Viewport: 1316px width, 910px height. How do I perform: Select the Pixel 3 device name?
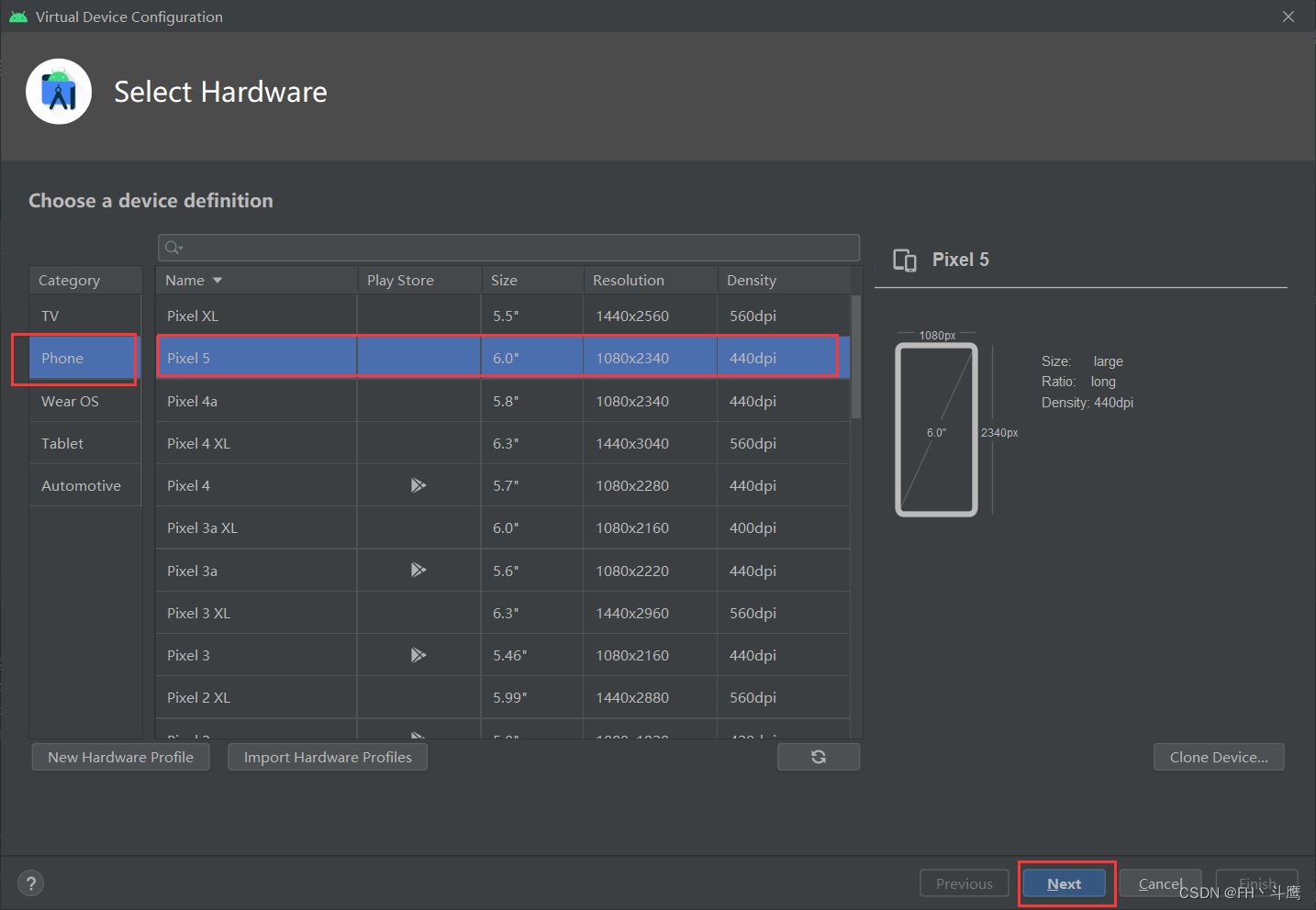coord(188,655)
